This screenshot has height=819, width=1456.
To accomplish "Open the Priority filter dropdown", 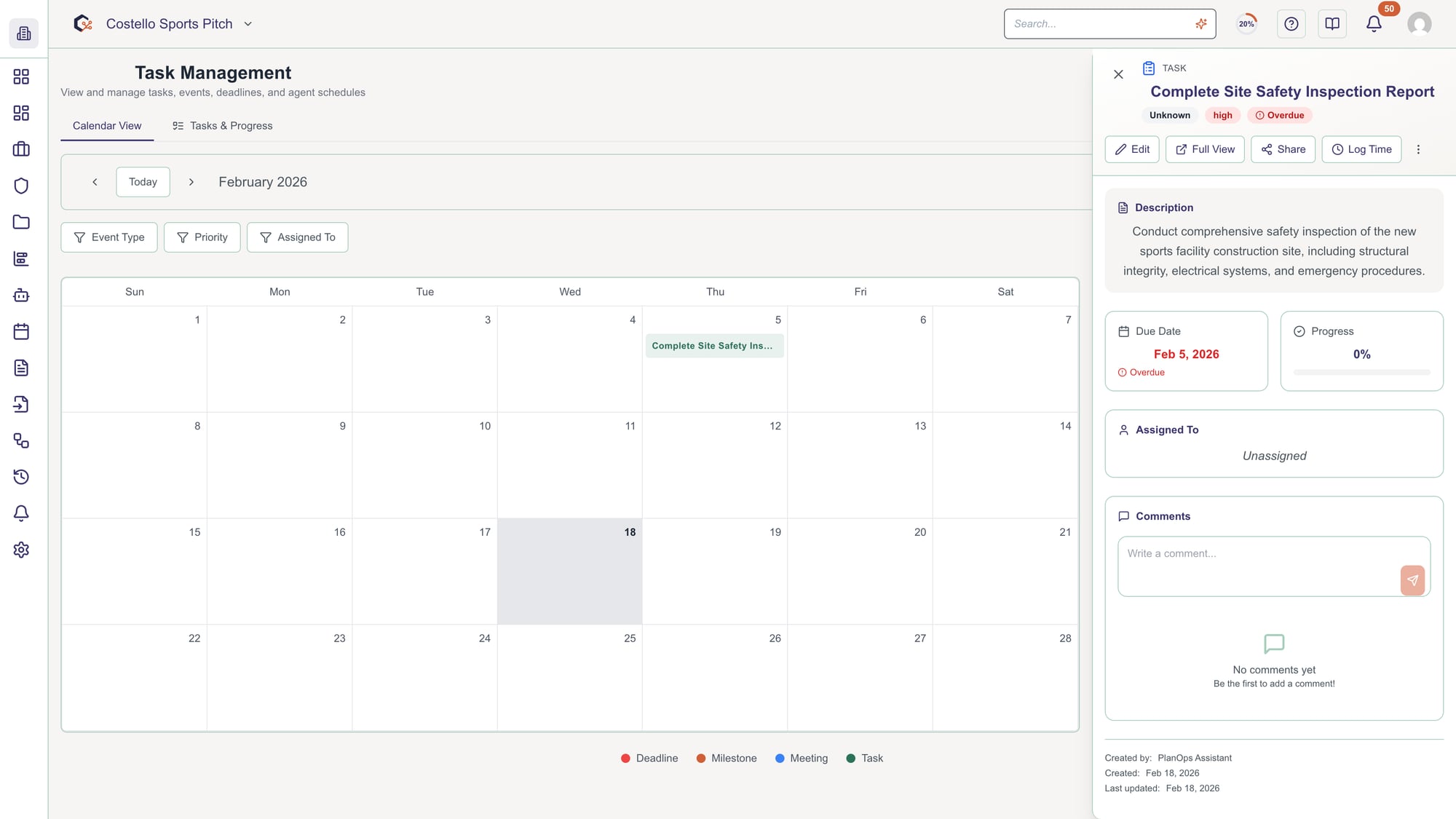I will (202, 237).
